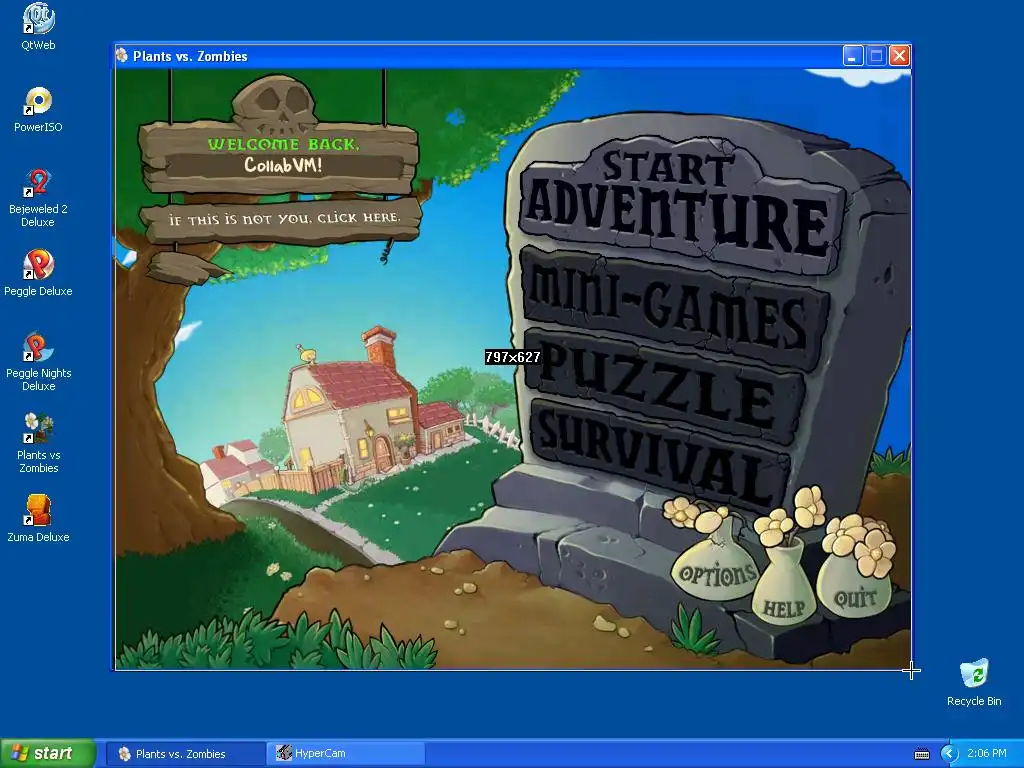The width and height of the screenshot is (1024, 768).
Task: Open the QtWeb desktop shortcut
Action: tap(38, 27)
